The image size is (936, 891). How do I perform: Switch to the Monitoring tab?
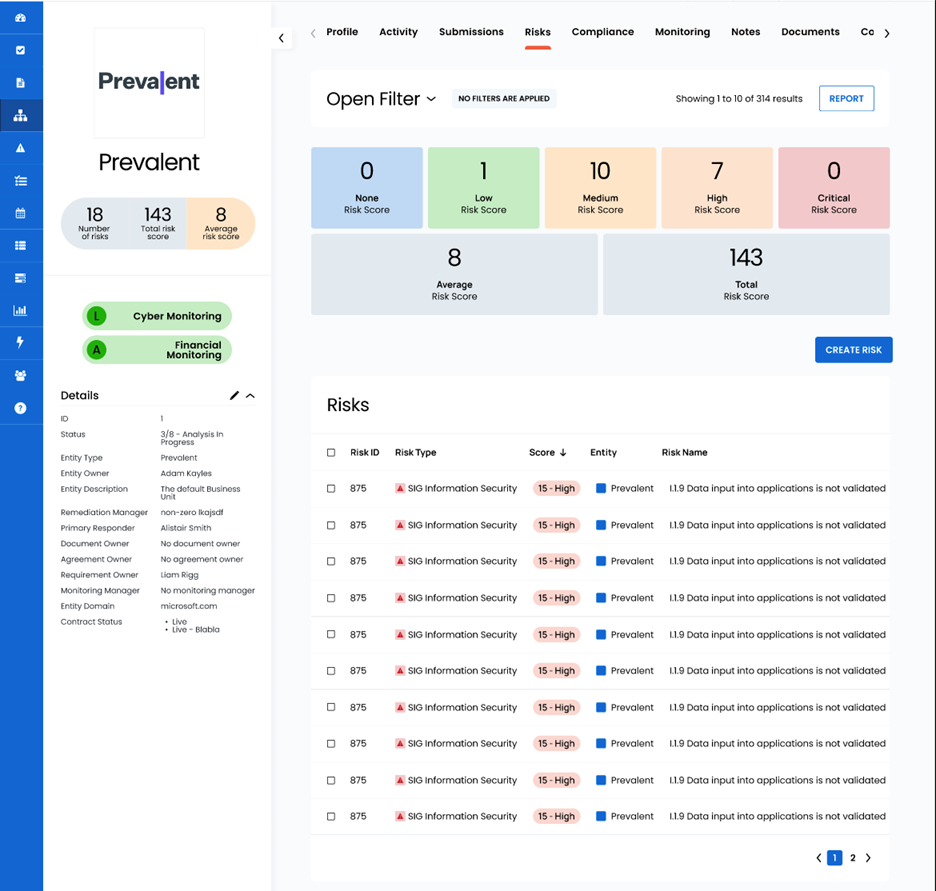click(x=682, y=32)
